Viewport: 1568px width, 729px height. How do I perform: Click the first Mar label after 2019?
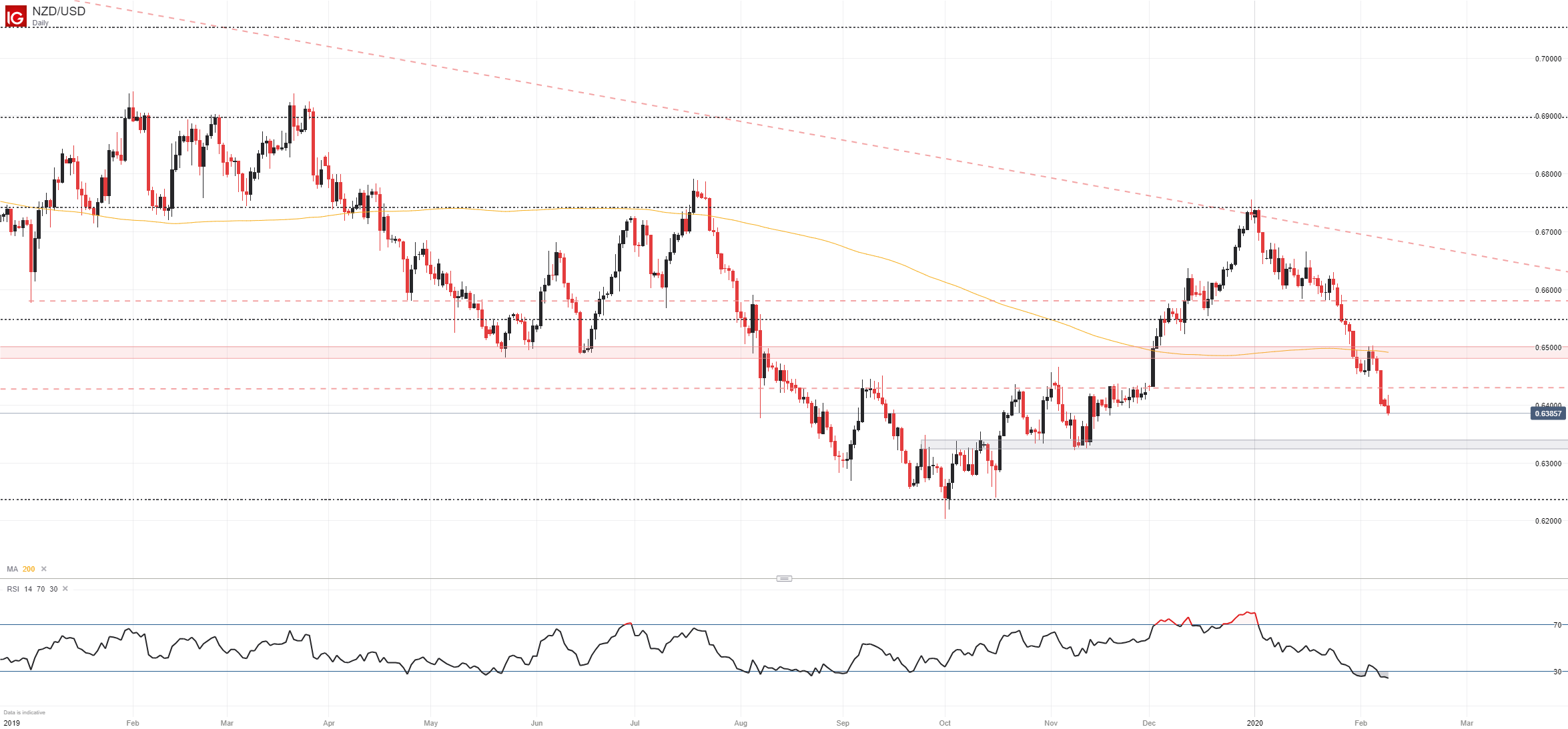pos(227,723)
